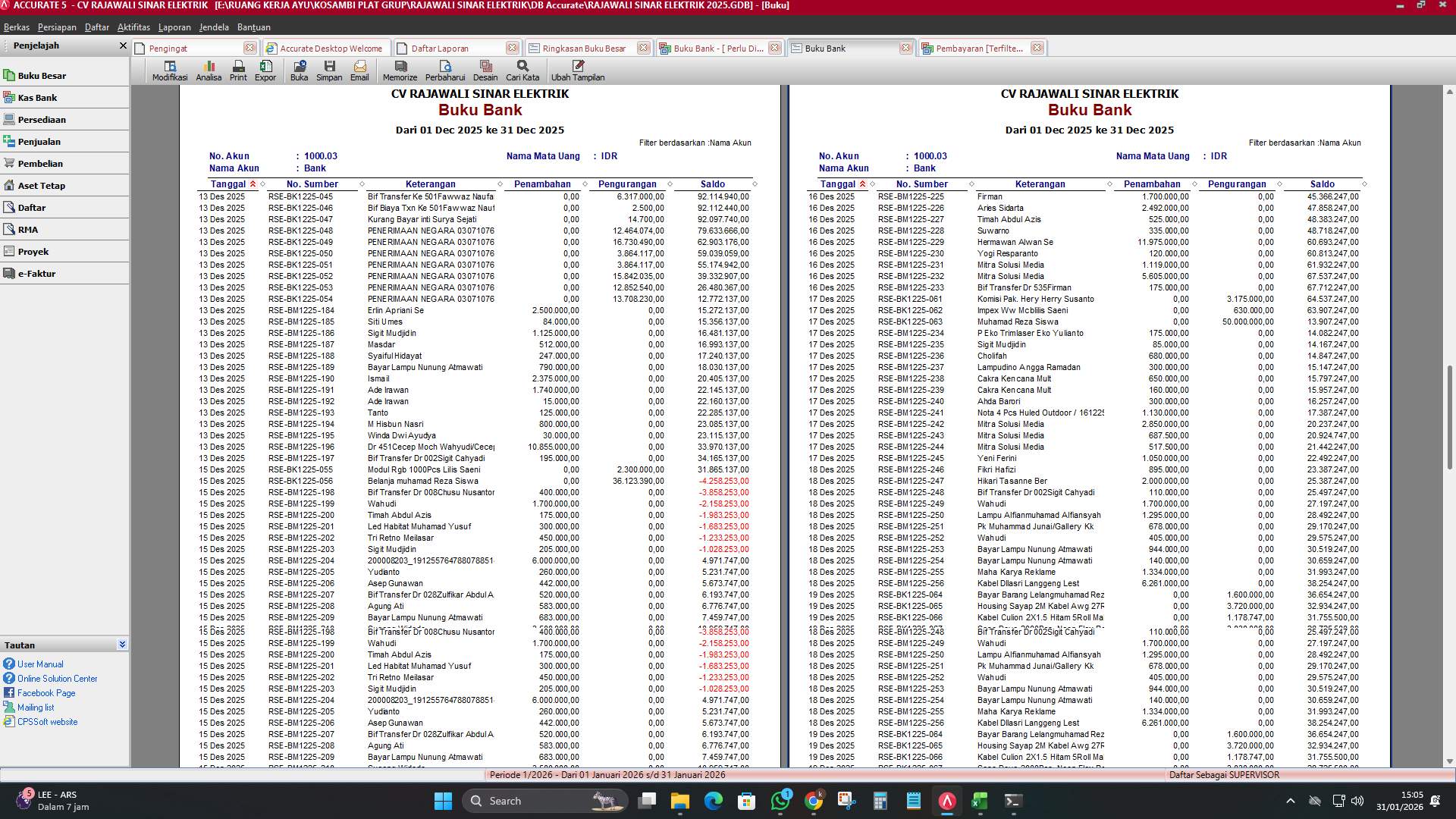The width and height of the screenshot is (1456, 819).
Task: Export the report using Expor
Action: (x=265, y=71)
